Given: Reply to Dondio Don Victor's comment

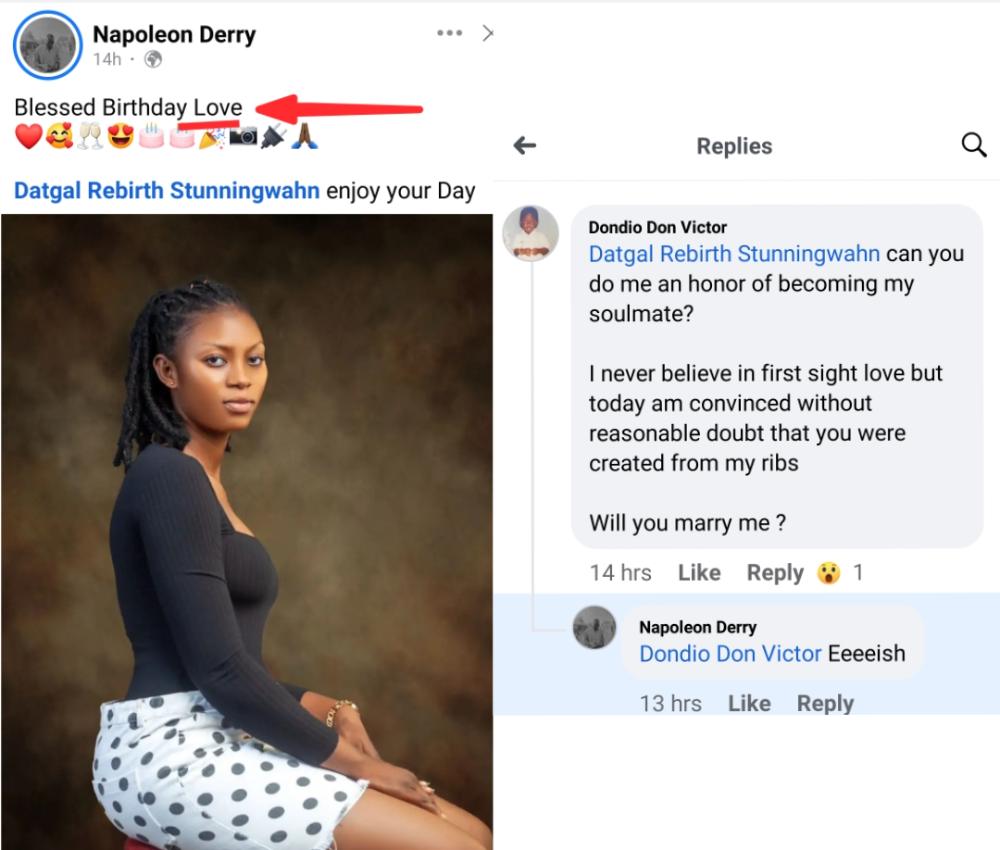Looking at the screenshot, I should [775, 573].
